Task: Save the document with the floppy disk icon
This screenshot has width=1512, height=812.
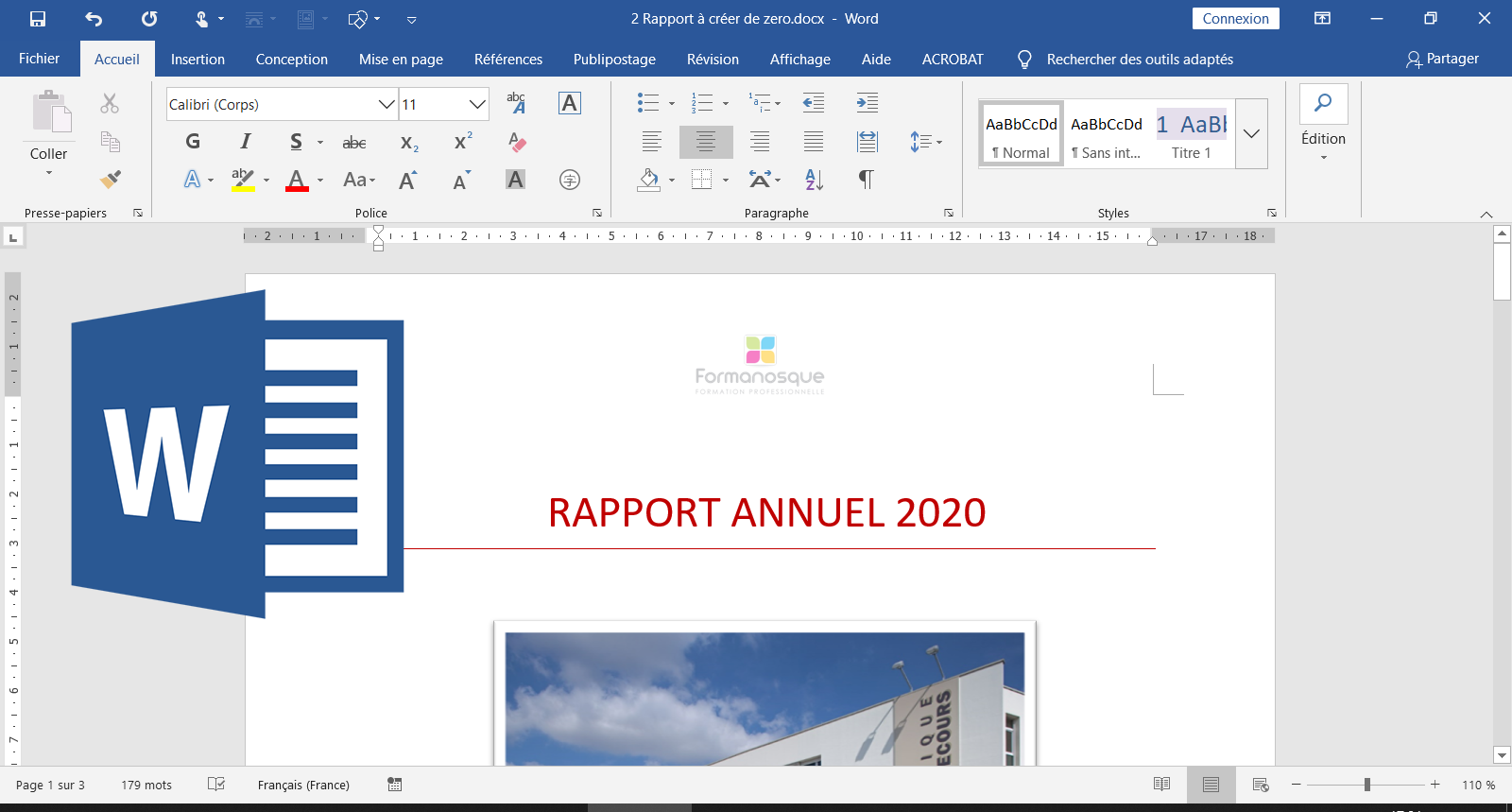Action: pyautogui.click(x=38, y=19)
